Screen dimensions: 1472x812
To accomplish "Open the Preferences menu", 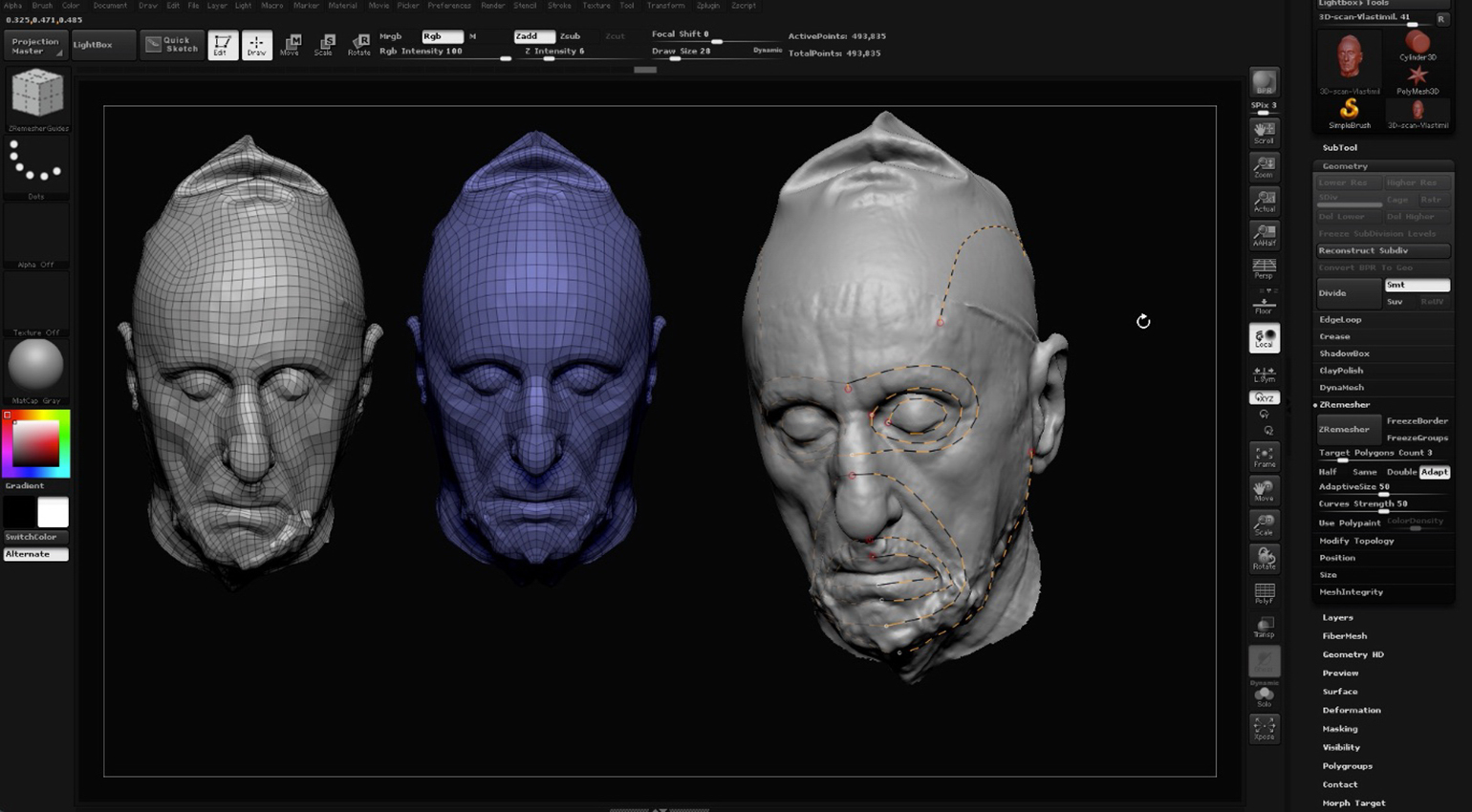I will coord(448,6).
